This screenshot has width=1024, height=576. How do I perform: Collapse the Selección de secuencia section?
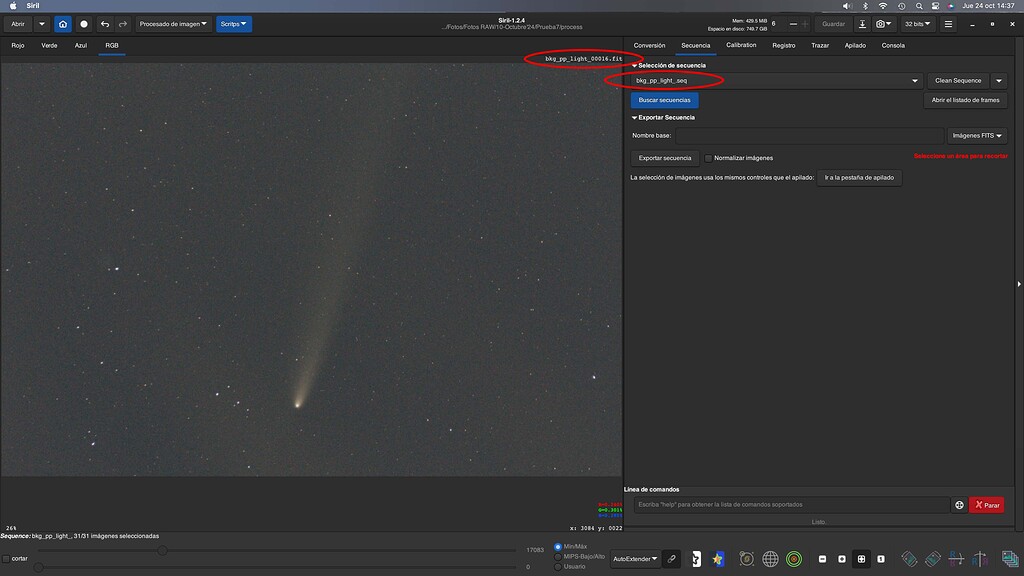point(634,64)
